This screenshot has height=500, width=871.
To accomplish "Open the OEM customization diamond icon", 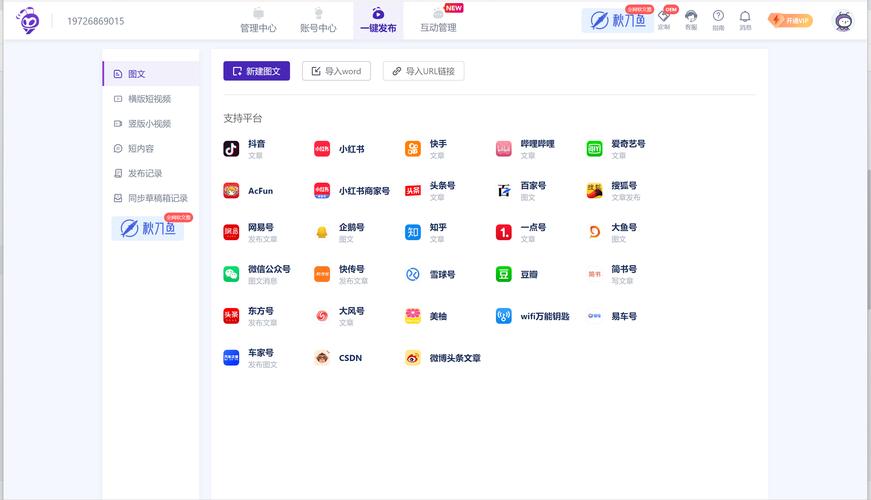I will (664, 16).
